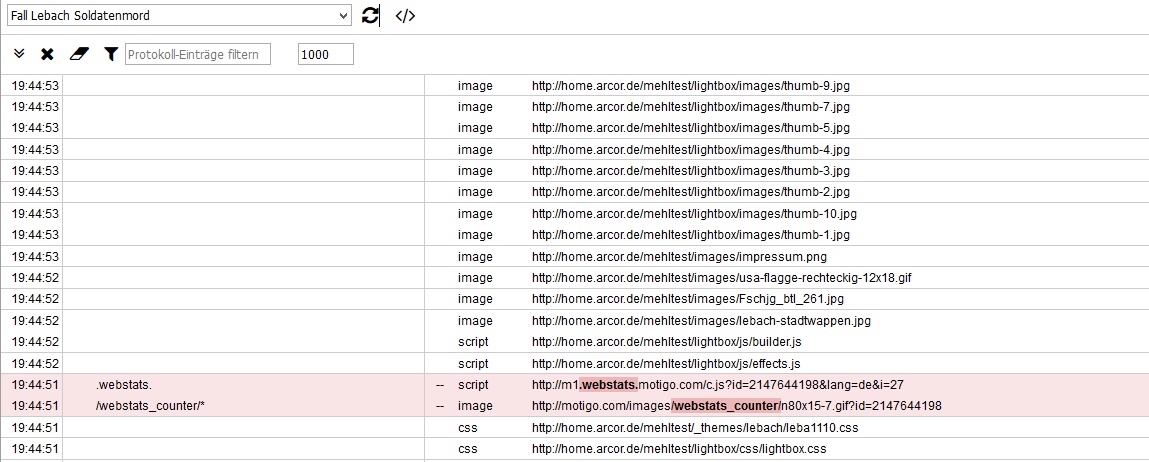Select the thumb-1.jpg URL entry

click(x=691, y=235)
